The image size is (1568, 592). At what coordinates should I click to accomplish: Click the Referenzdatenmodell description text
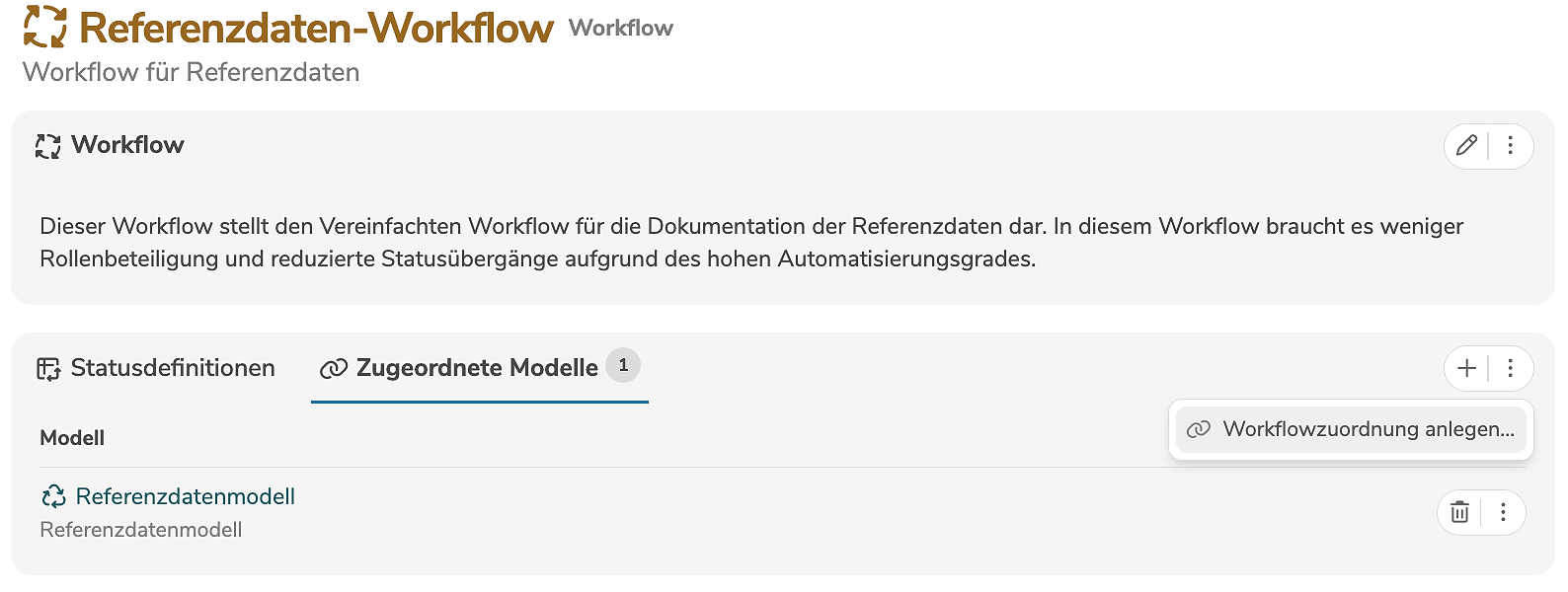140,529
